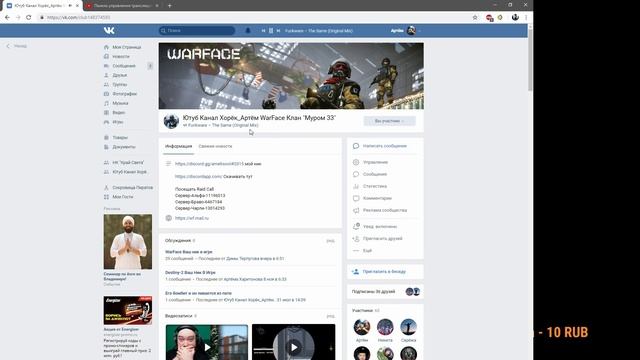The height and width of the screenshot is (360, 640).
Task: Open member Артём avatar
Action: click(362, 327)
